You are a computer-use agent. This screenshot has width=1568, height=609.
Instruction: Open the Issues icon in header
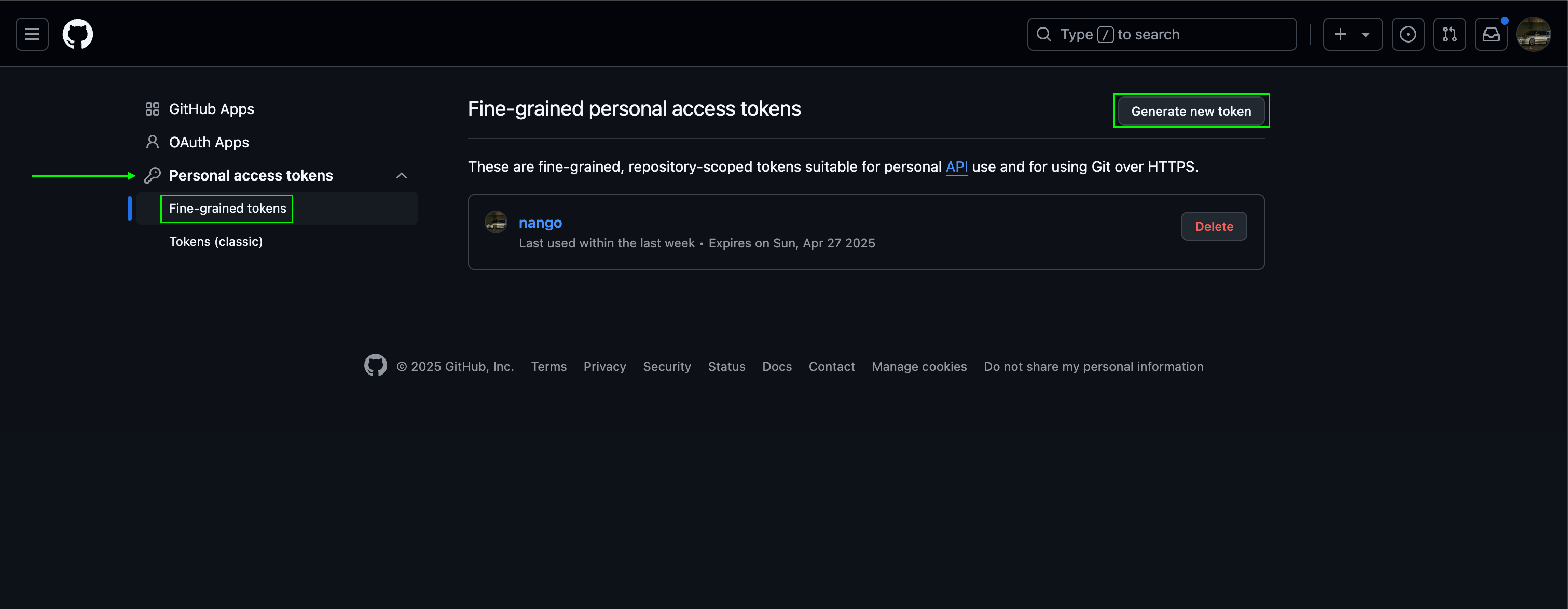click(1407, 34)
